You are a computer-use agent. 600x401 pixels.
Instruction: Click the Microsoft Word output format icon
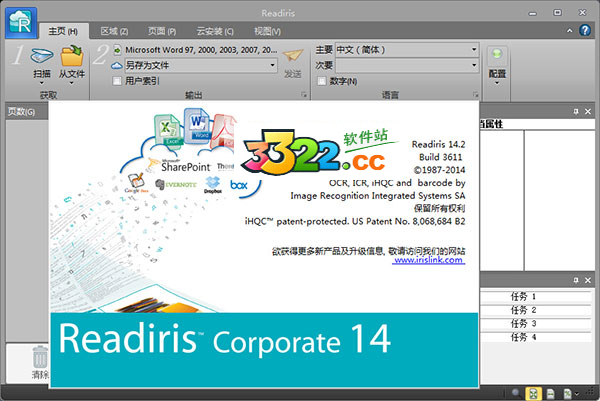[117, 50]
